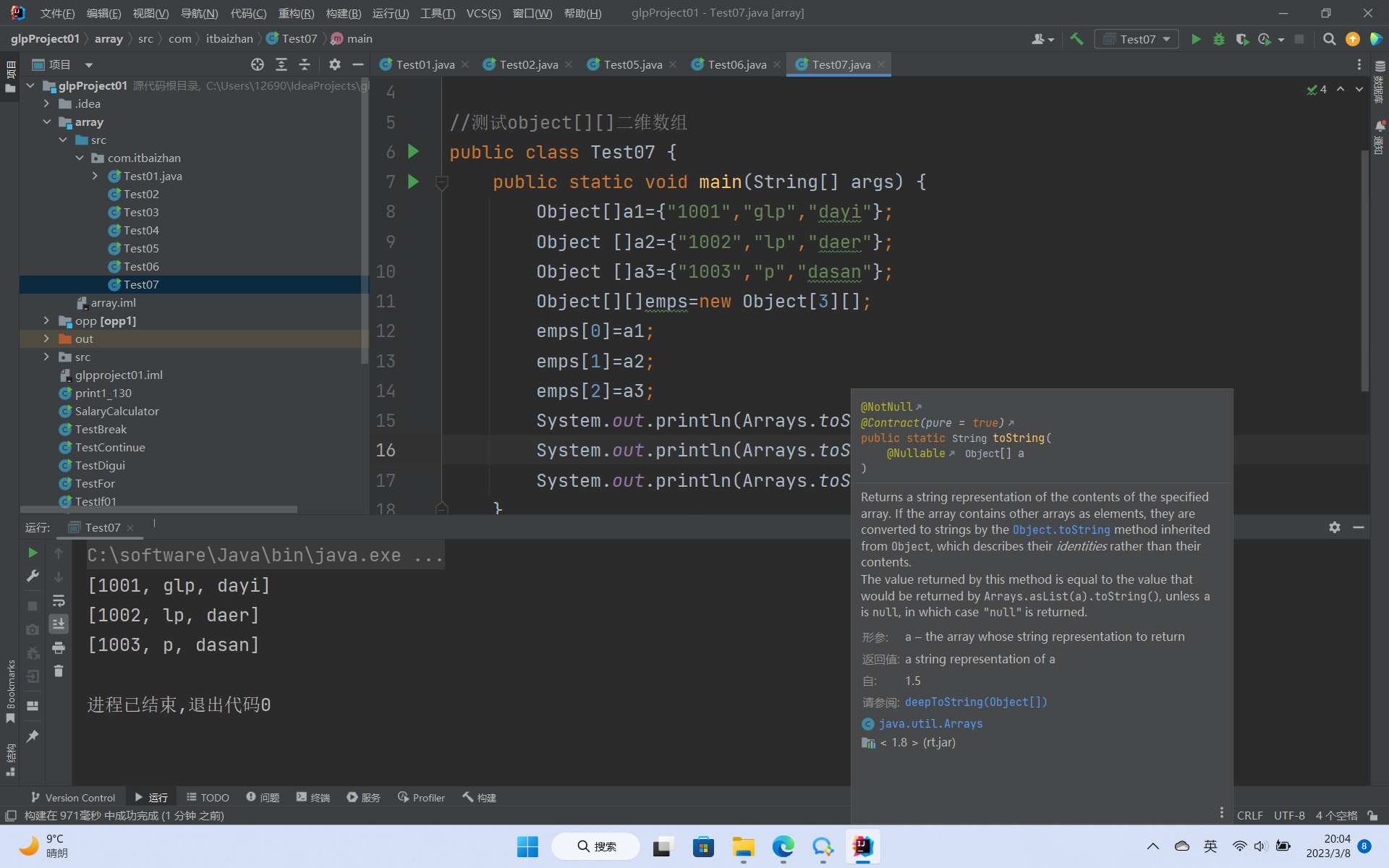This screenshot has width=1389, height=868.
Task: Open Version Control tool window
Action: click(72, 797)
